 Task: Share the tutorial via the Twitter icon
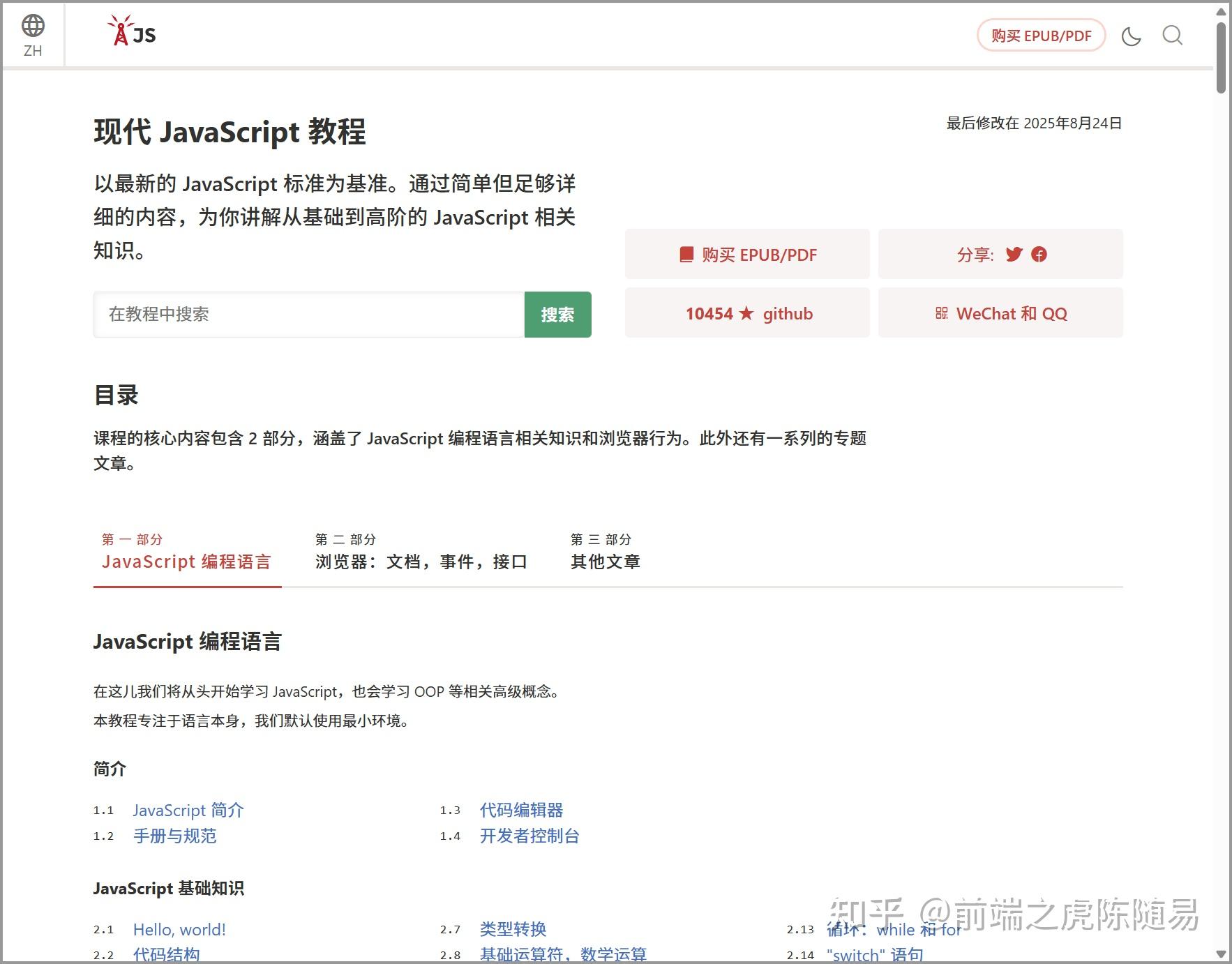(1013, 255)
